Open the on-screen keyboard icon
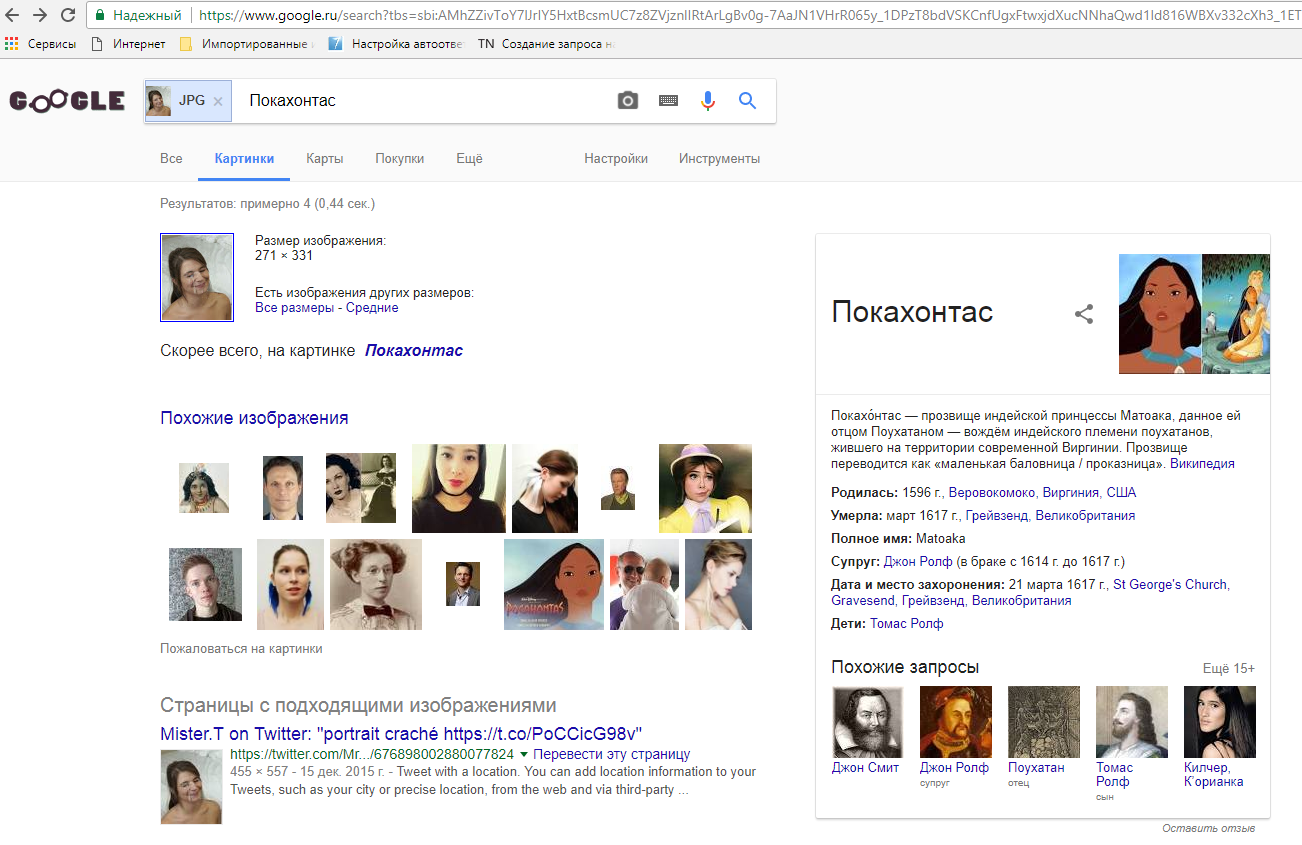1302x845 pixels. [x=668, y=101]
